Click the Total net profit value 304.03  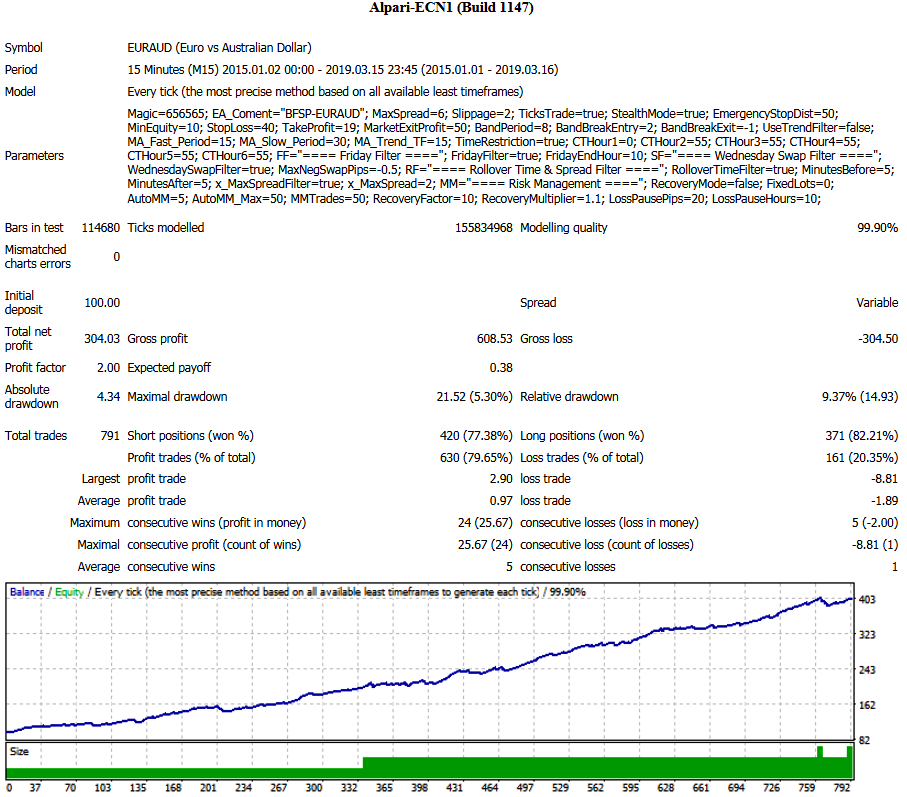(x=102, y=338)
